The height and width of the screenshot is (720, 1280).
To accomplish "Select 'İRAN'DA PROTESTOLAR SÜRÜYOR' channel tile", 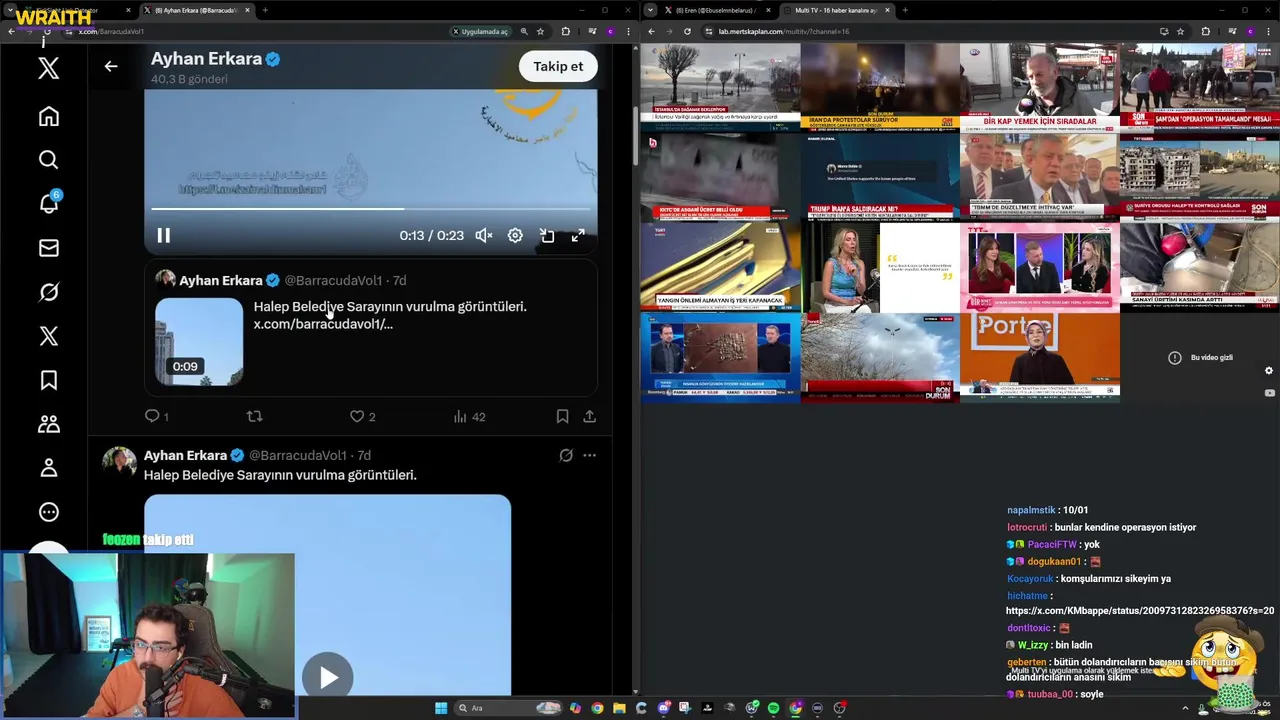I will pyautogui.click(x=880, y=87).
